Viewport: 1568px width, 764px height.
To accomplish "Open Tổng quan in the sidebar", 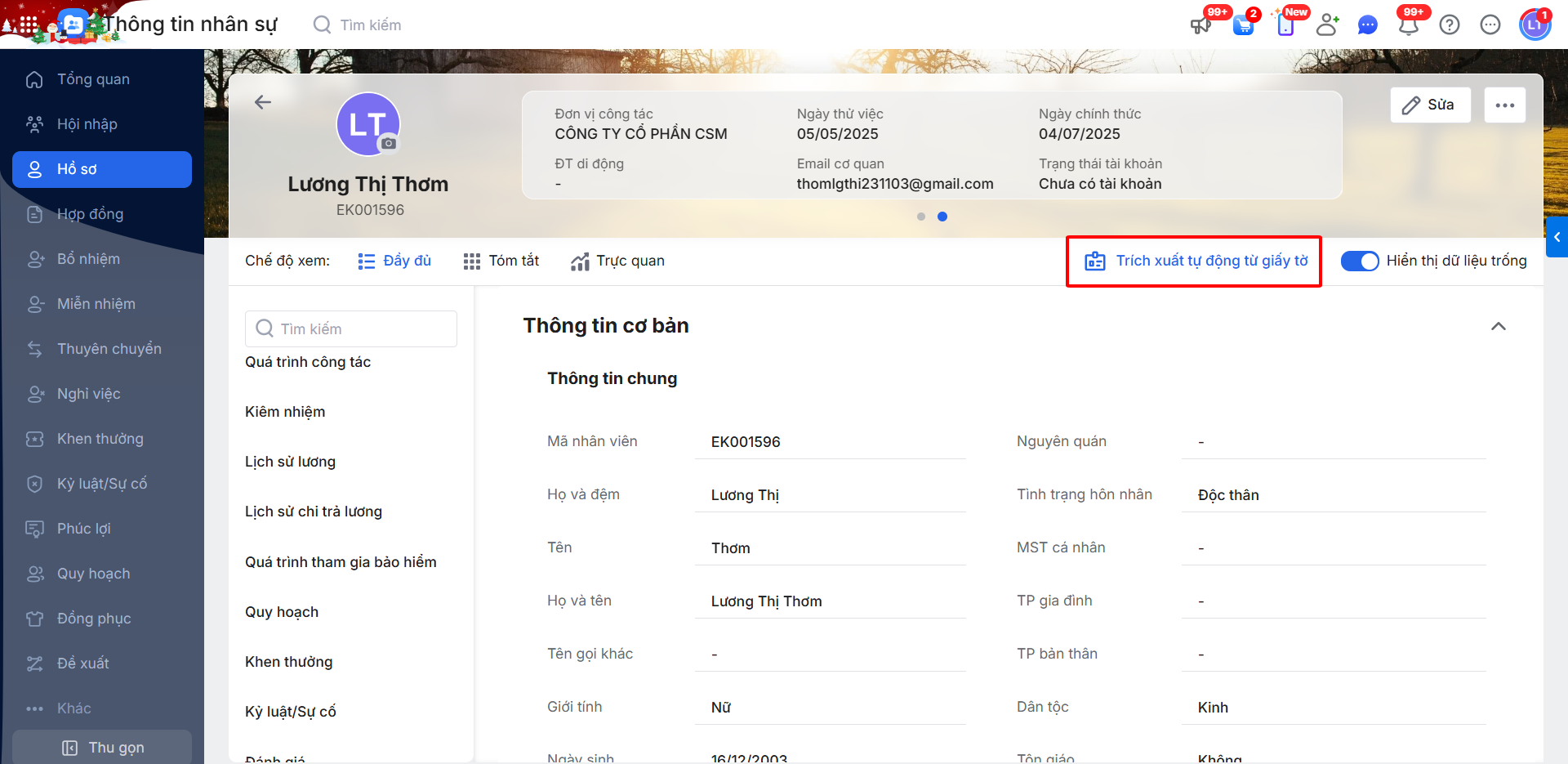I will point(102,79).
